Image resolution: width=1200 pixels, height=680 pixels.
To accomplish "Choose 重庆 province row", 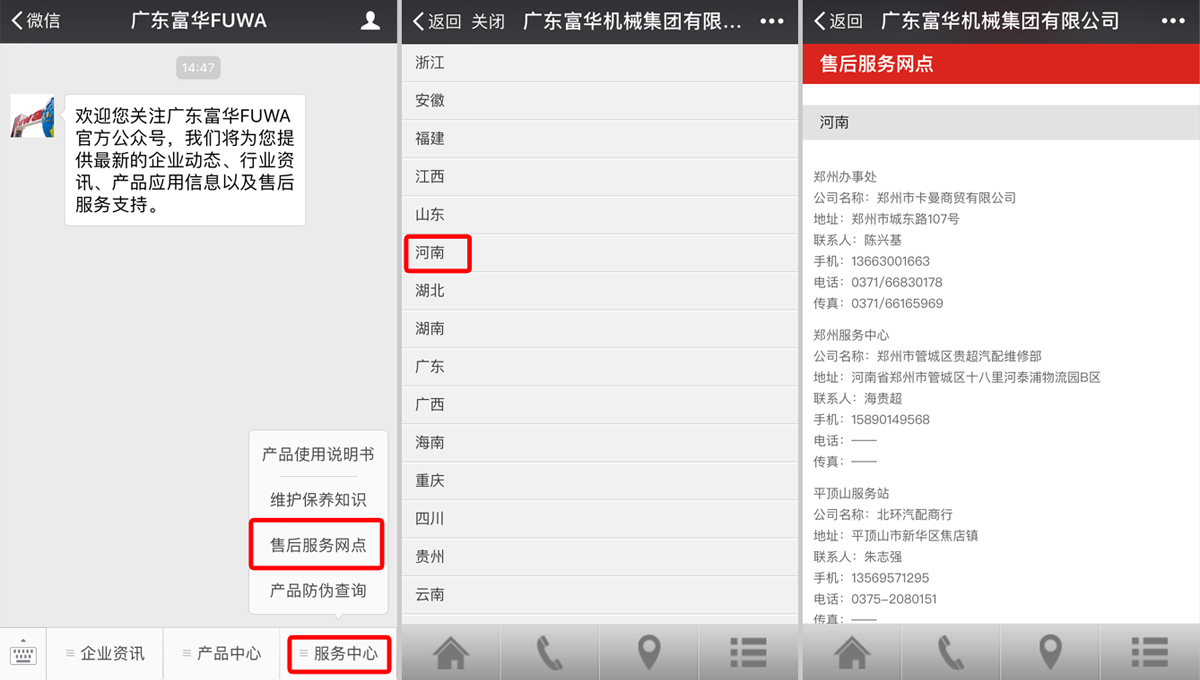I will [x=600, y=481].
